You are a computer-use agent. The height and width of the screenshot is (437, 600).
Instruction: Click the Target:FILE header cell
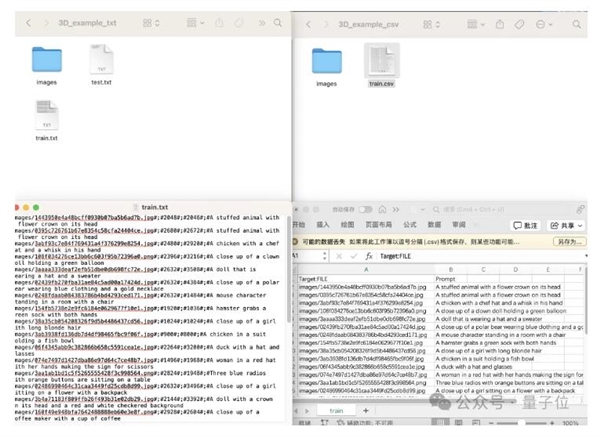[366, 279]
